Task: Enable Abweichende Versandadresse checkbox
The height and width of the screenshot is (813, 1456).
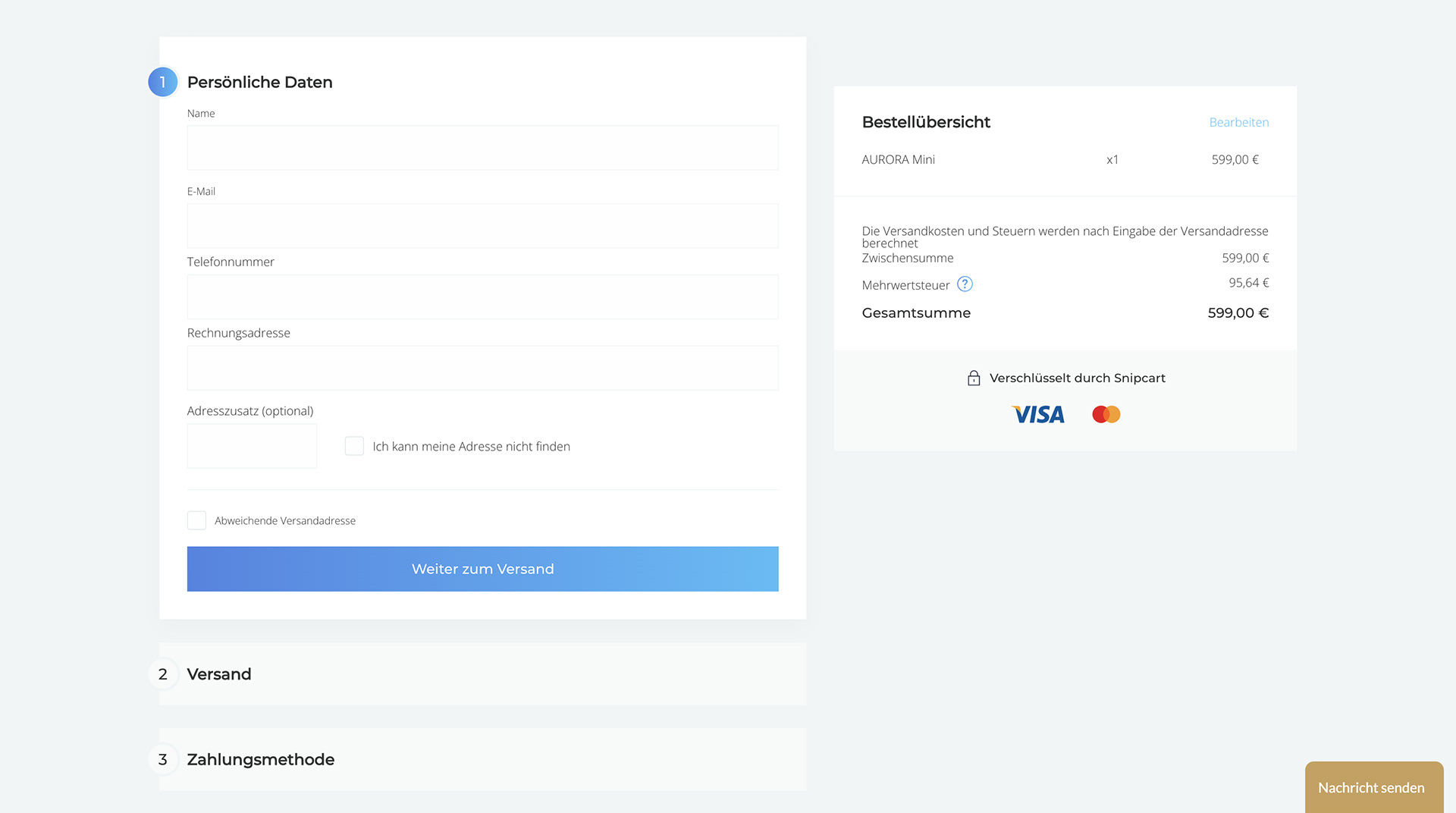Action: [196, 520]
